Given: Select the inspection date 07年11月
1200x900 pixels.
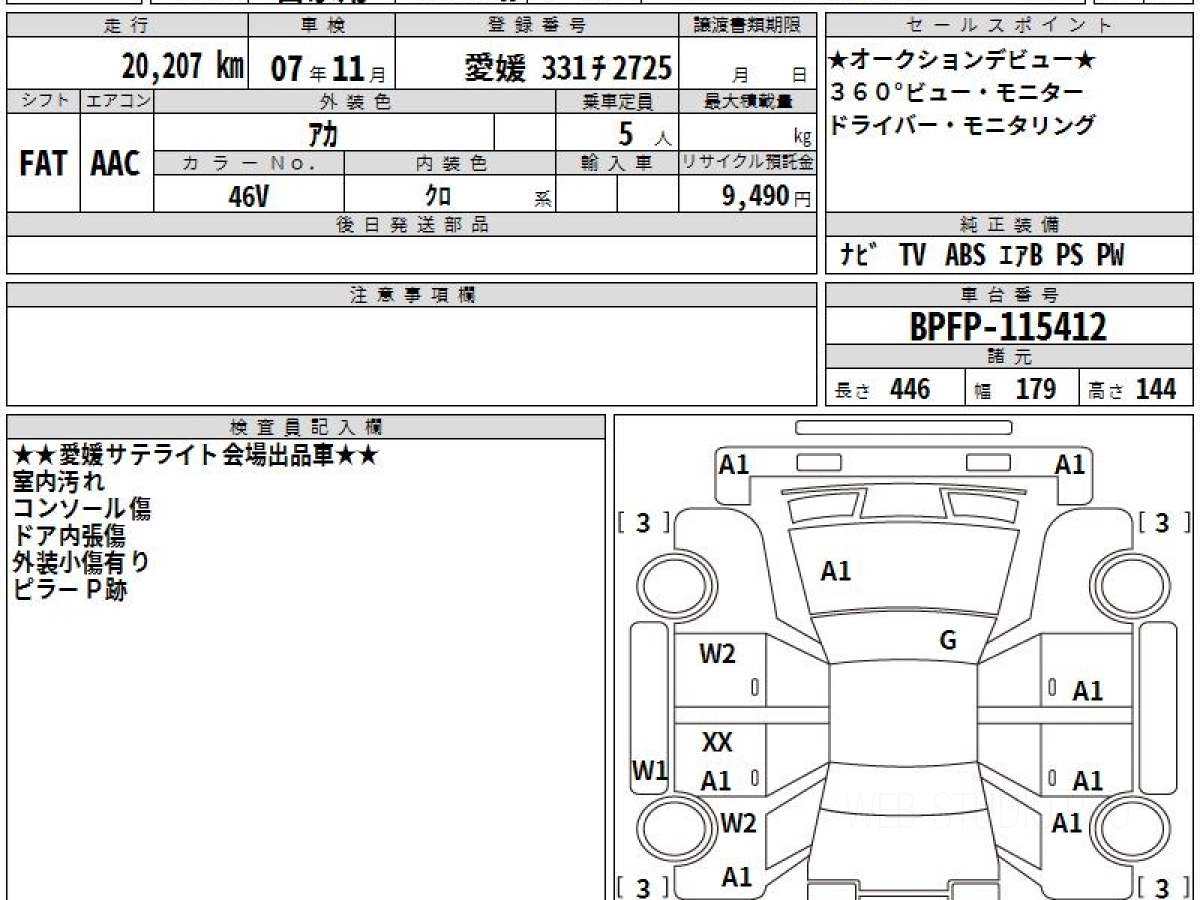Looking at the screenshot, I should [328, 68].
